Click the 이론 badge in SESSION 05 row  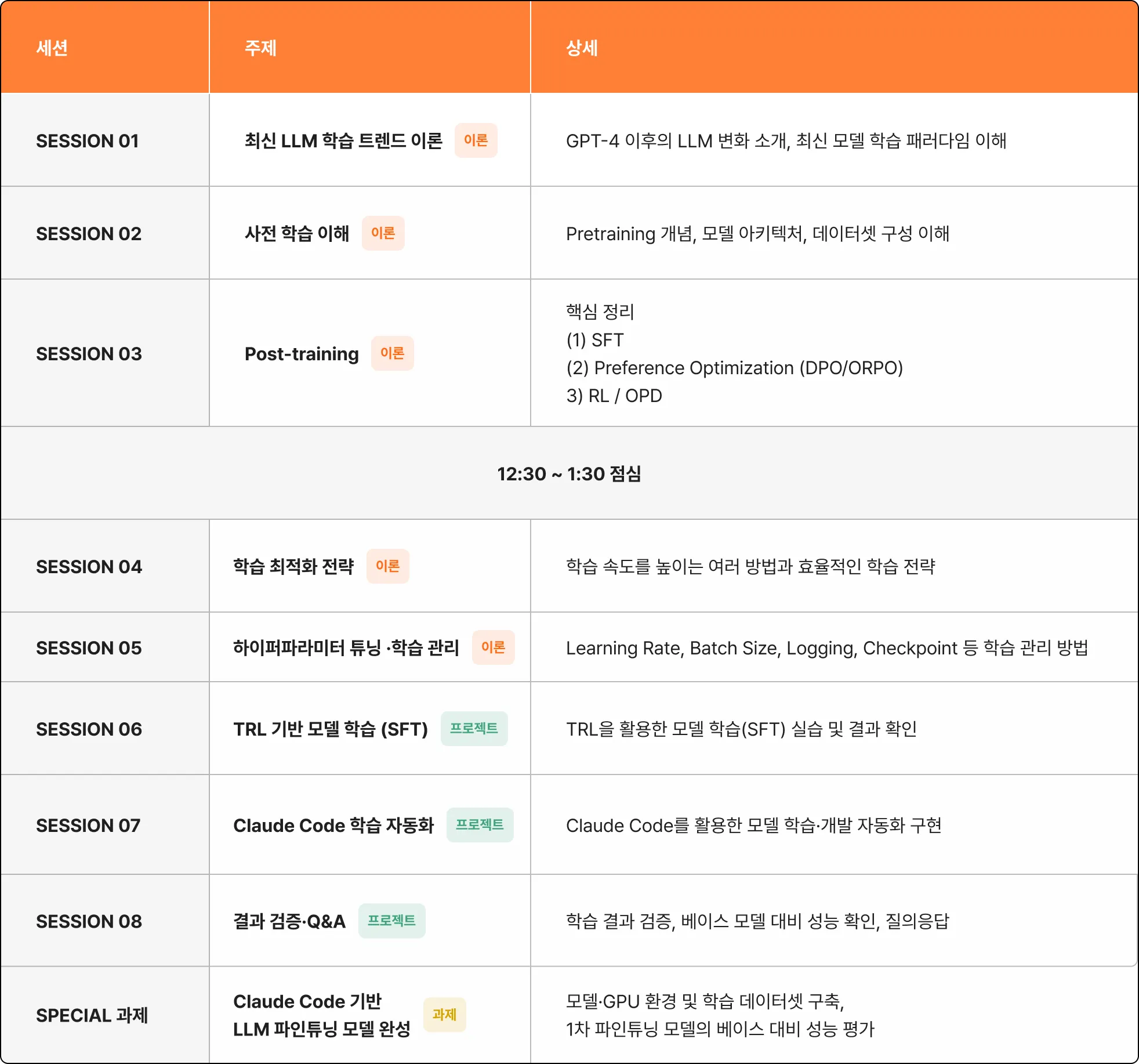(494, 647)
